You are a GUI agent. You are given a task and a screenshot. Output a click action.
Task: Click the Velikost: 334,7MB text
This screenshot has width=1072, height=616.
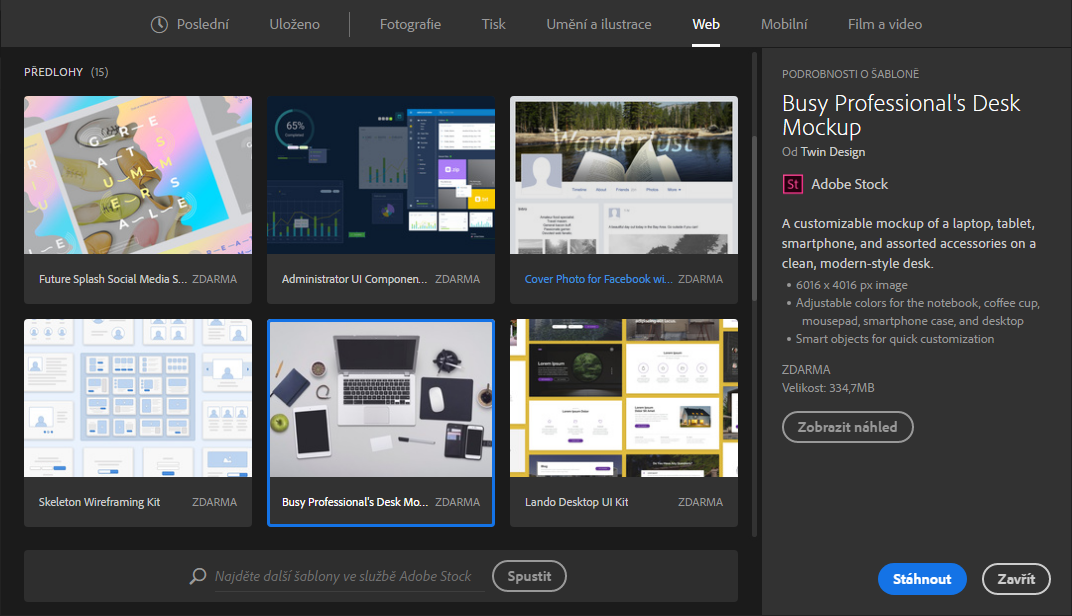click(828, 388)
